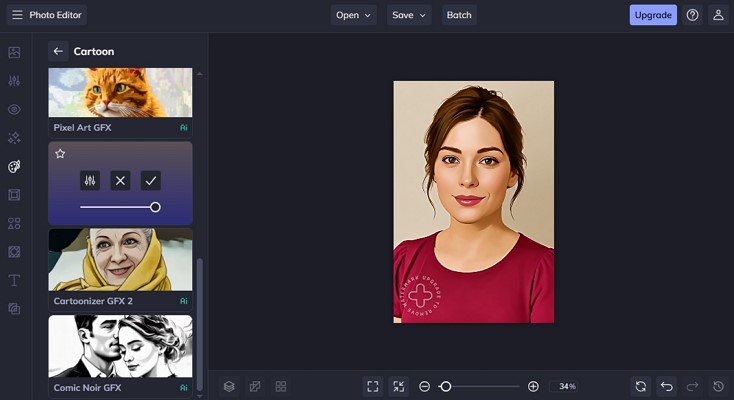734x400 pixels.
Task: Open the overlays sidebar icon below Text
Action: (x=14, y=309)
